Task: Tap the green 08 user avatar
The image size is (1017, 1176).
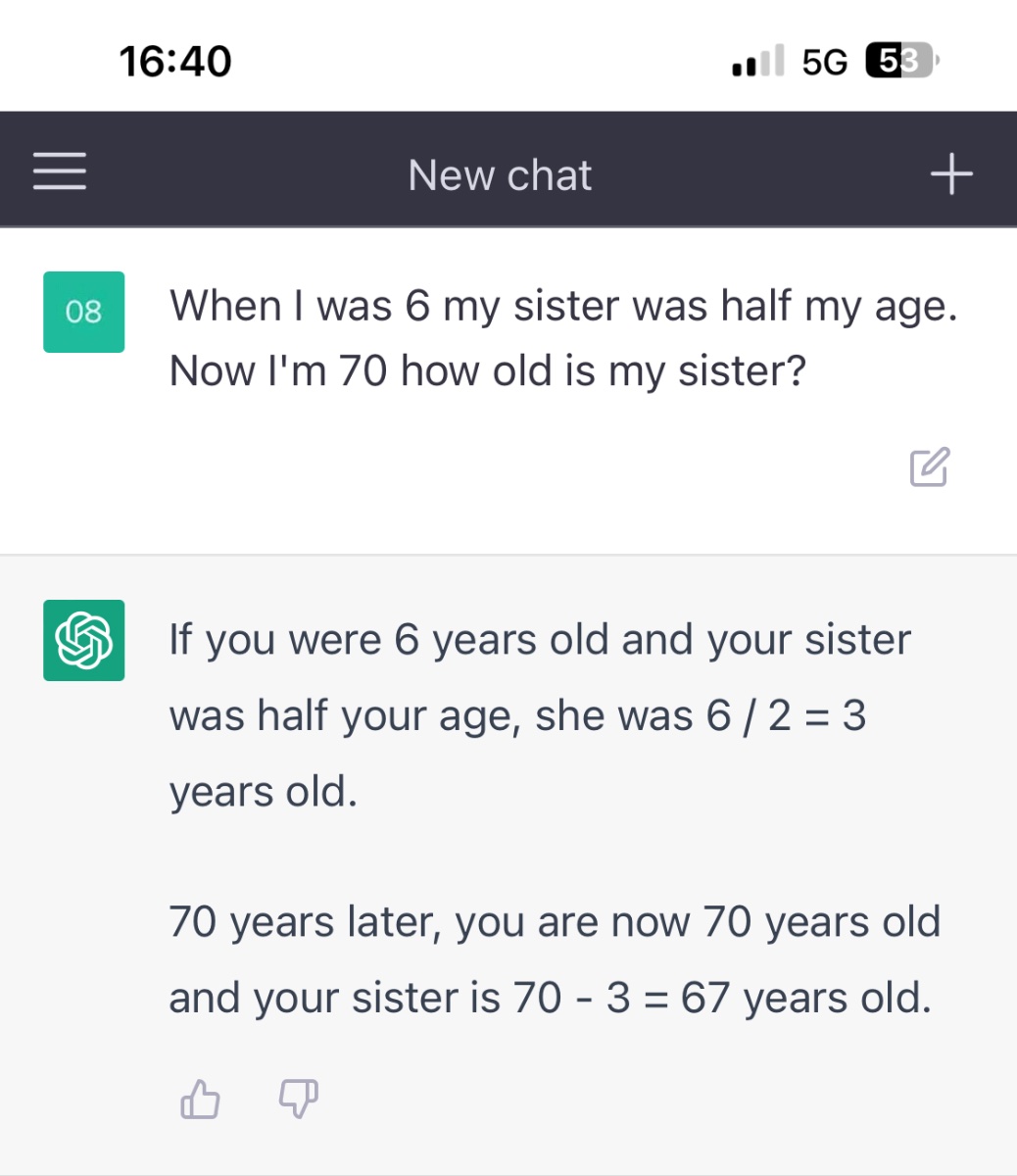Action: click(84, 312)
